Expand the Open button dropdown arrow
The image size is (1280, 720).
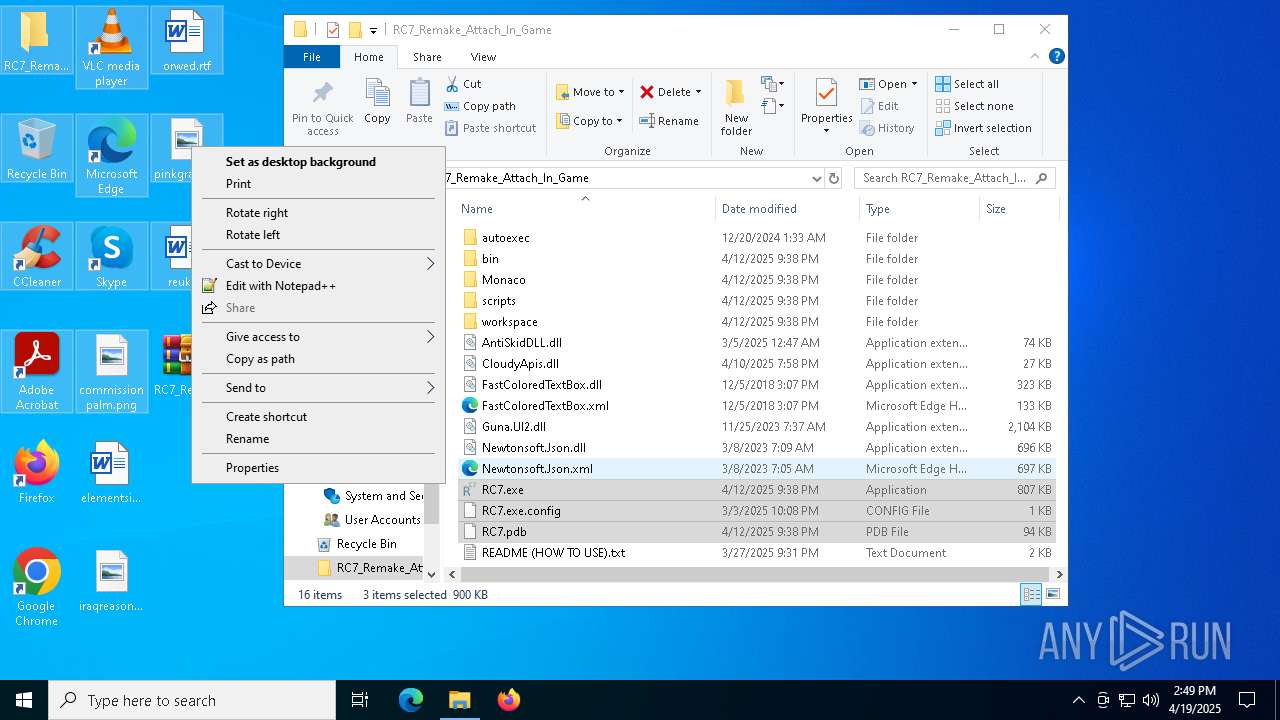point(914,84)
